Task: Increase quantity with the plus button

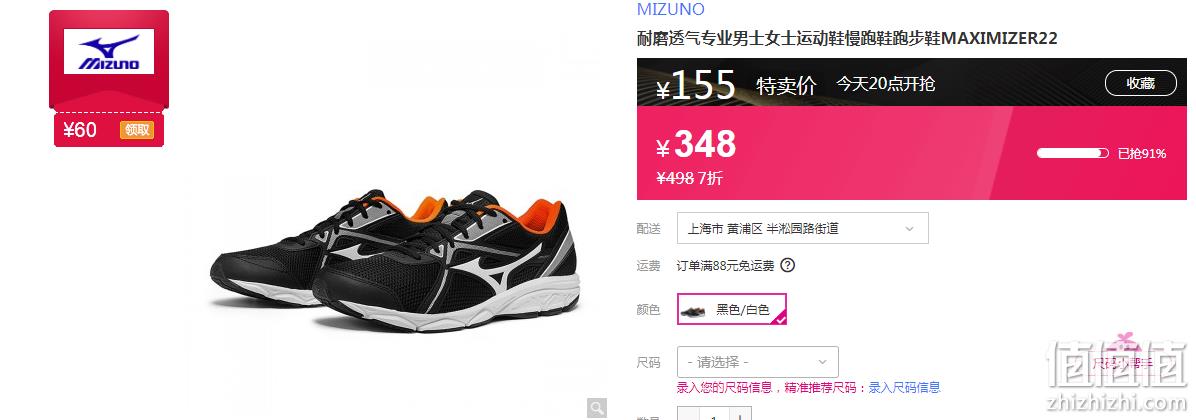Action: click(740, 414)
